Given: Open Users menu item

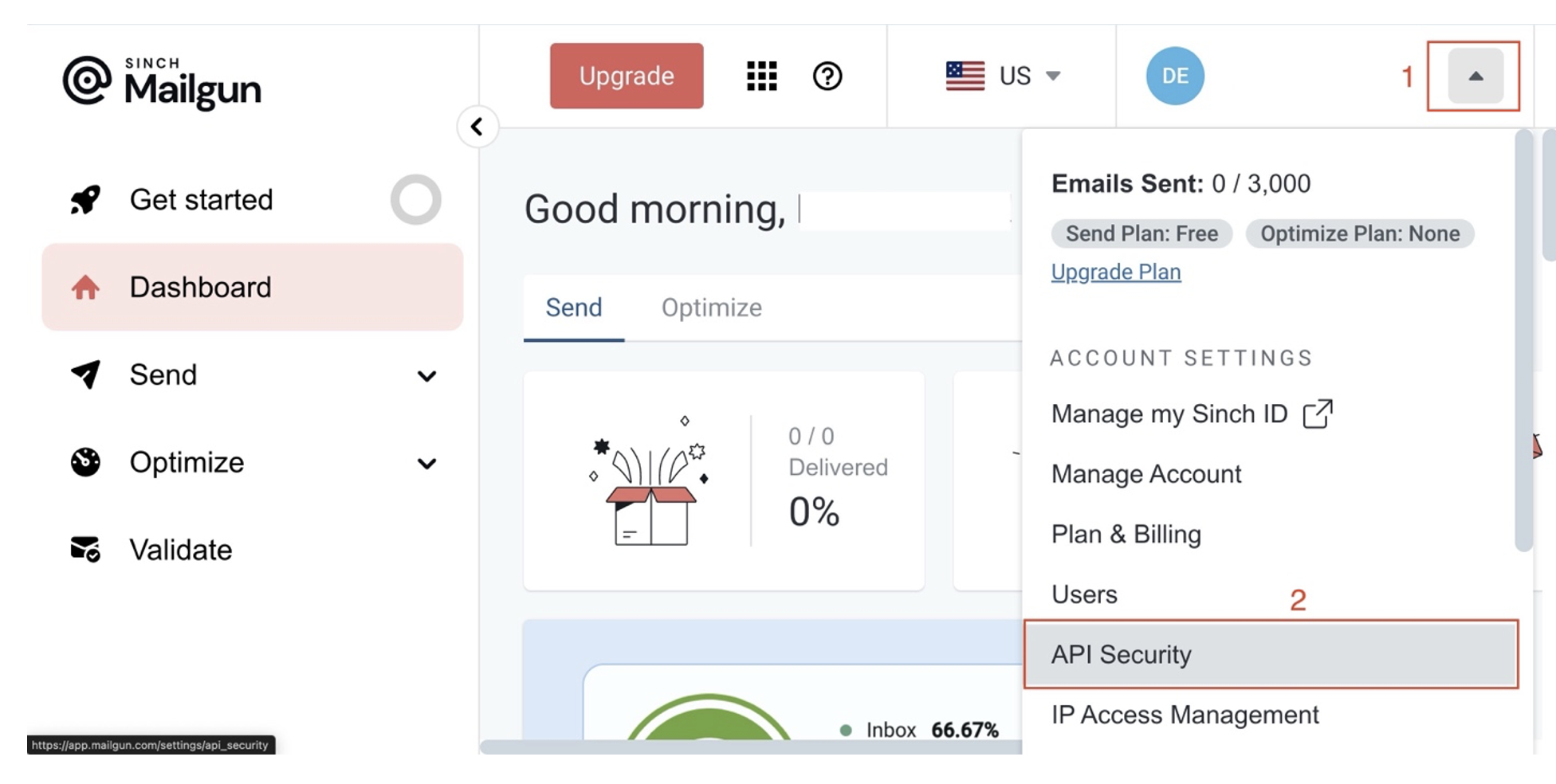Looking at the screenshot, I should [x=1084, y=594].
